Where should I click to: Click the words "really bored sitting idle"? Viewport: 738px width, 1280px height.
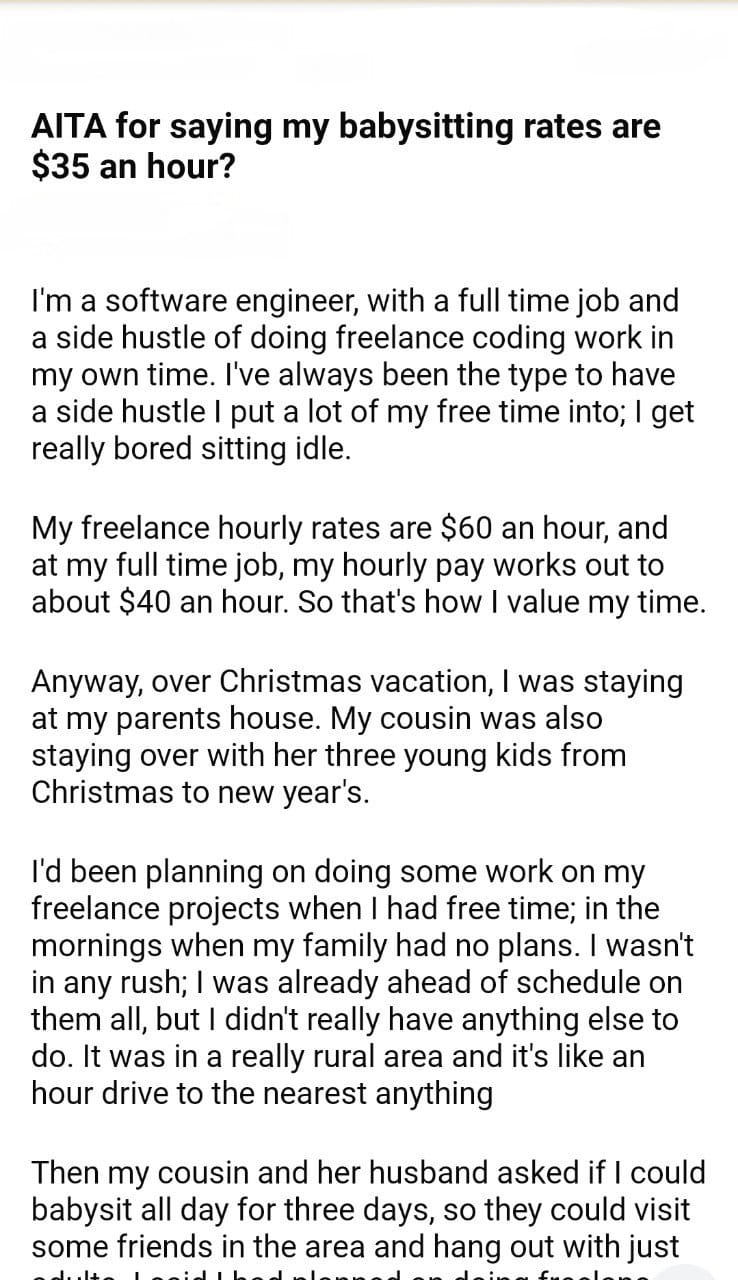(x=191, y=448)
